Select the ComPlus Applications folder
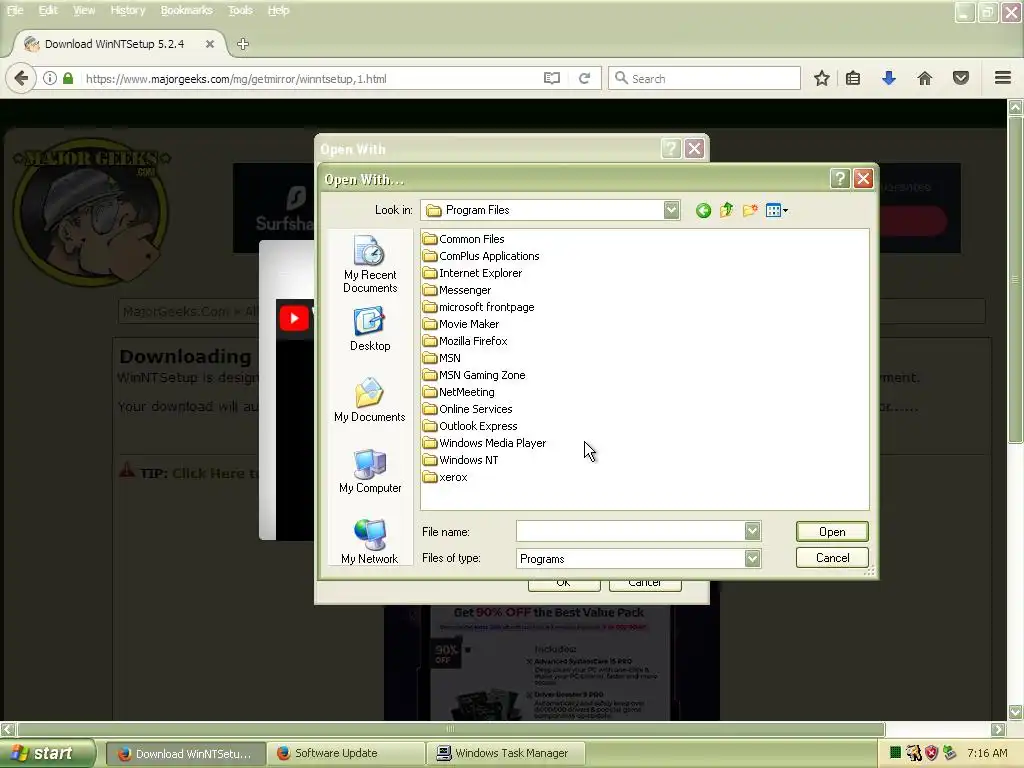Viewport: 1024px width, 768px height. click(x=481, y=256)
